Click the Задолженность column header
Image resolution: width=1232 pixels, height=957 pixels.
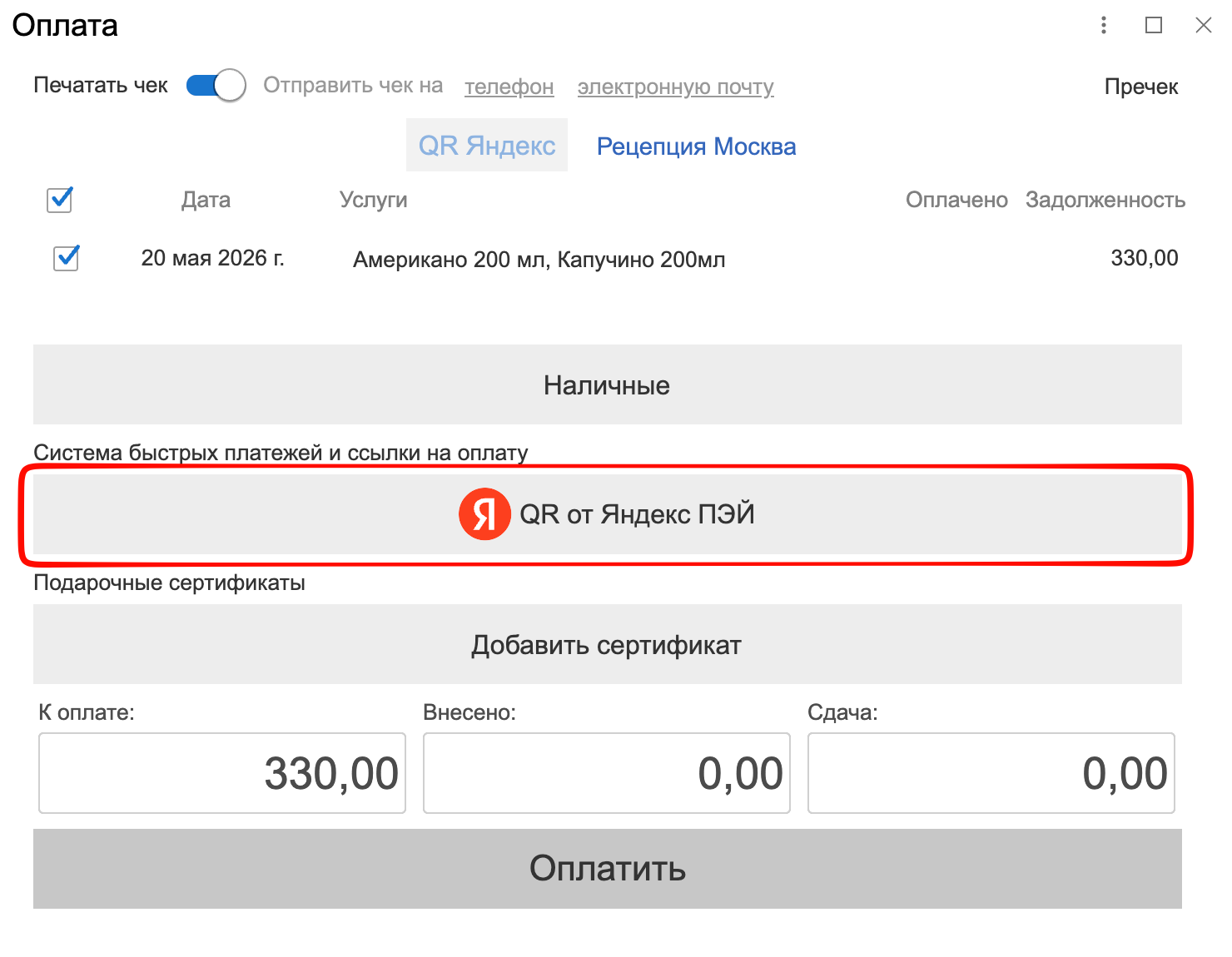click(x=1105, y=200)
